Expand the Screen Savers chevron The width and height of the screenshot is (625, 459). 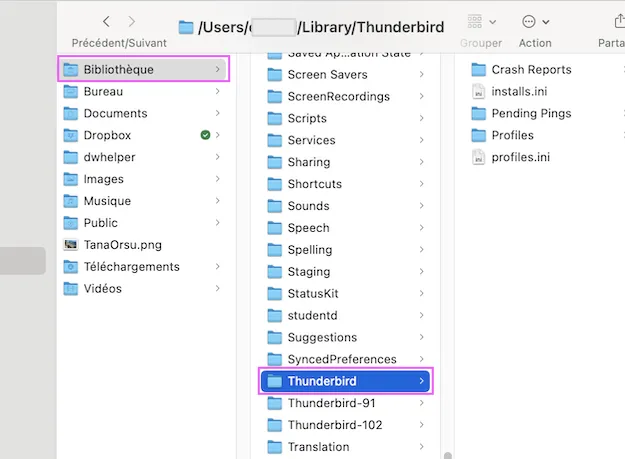coord(421,75)
